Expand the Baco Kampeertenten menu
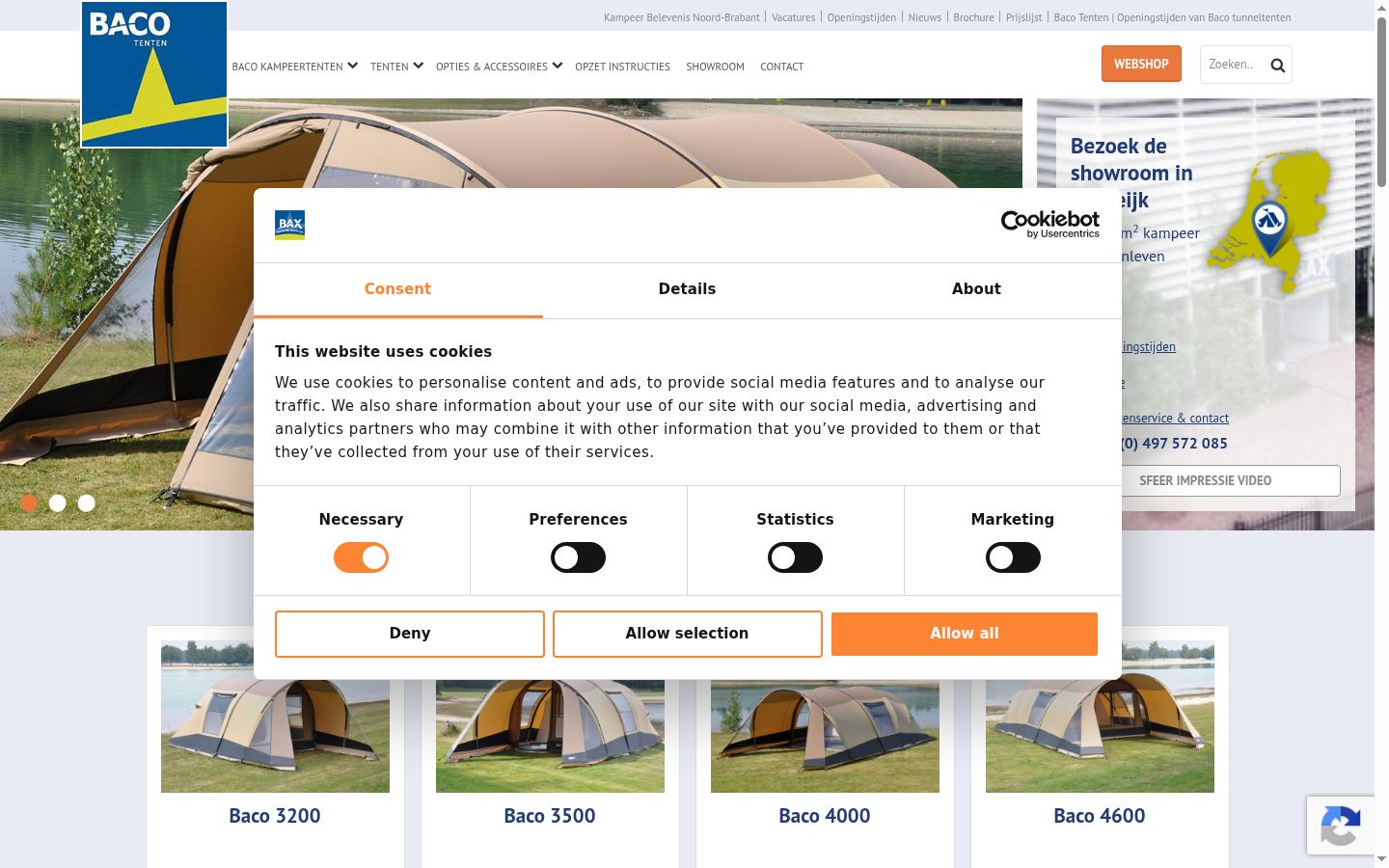Screen dimensions: 1389x868 point(295,67)
